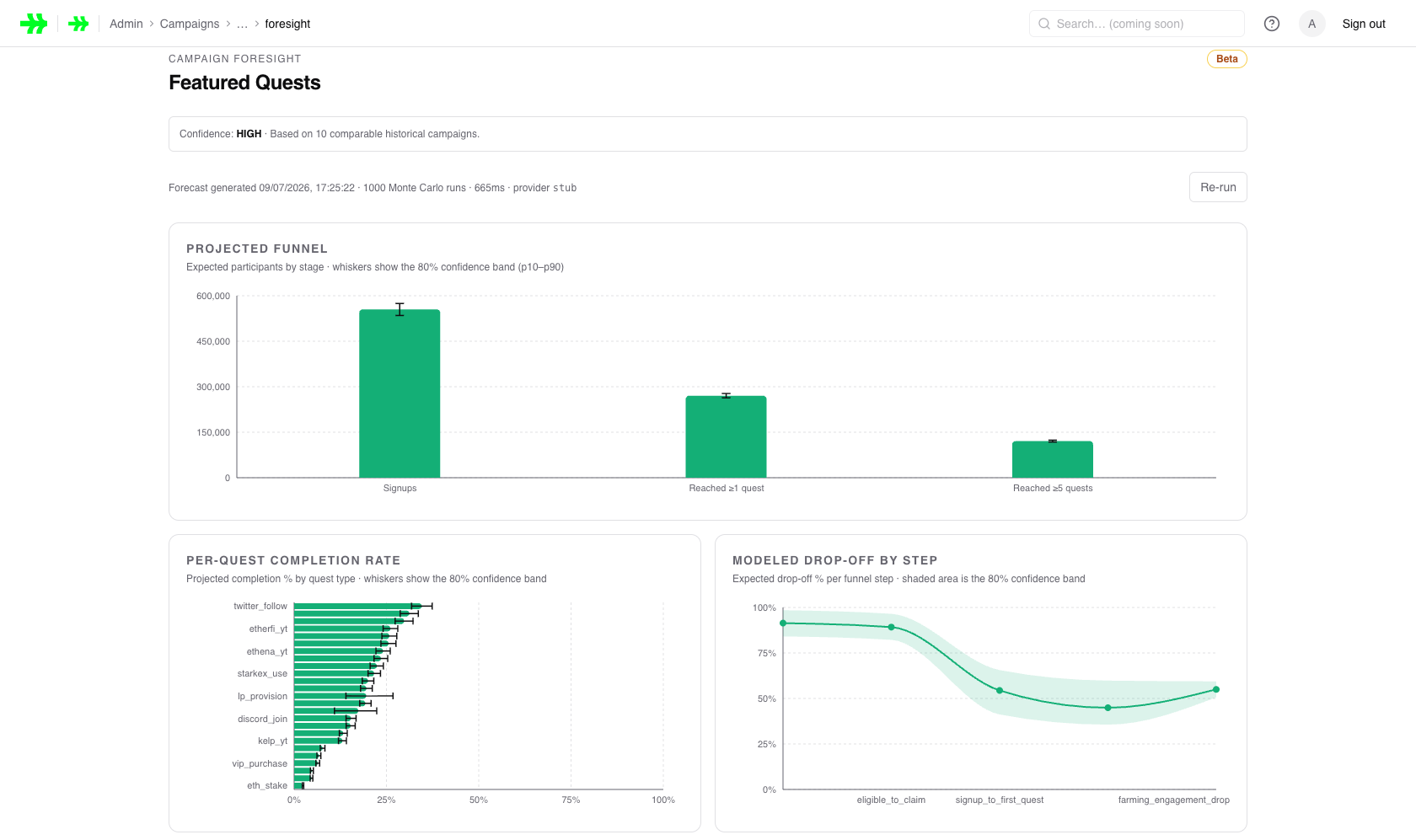Click the ethena_yt axis label
1416x840 pixels.
[x=267, y=651]
